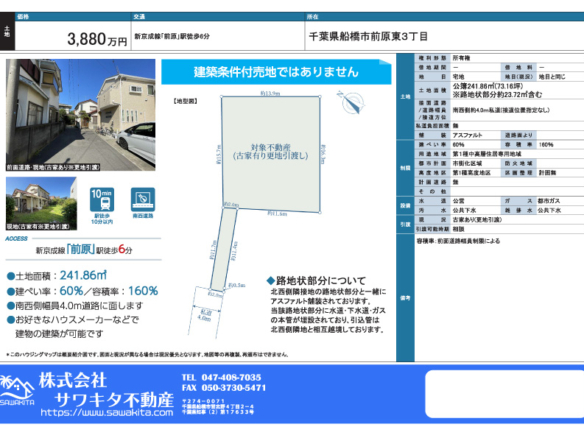Click the 都市ガス value
Viewport: 584px width, 438px height.
(x=549, y=201)
